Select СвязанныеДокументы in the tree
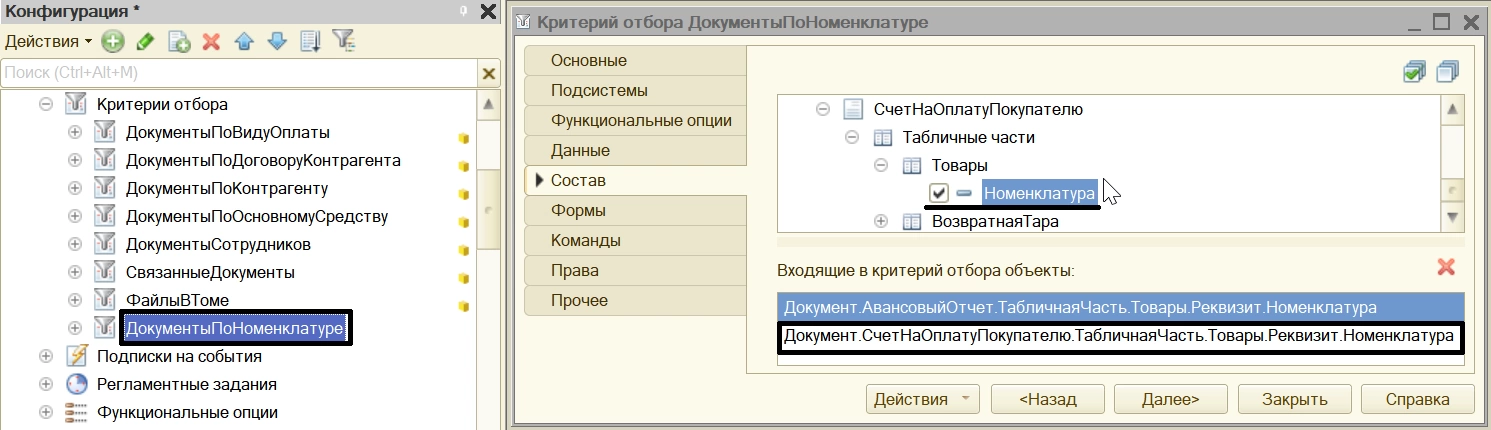 [x=210, y=272]
